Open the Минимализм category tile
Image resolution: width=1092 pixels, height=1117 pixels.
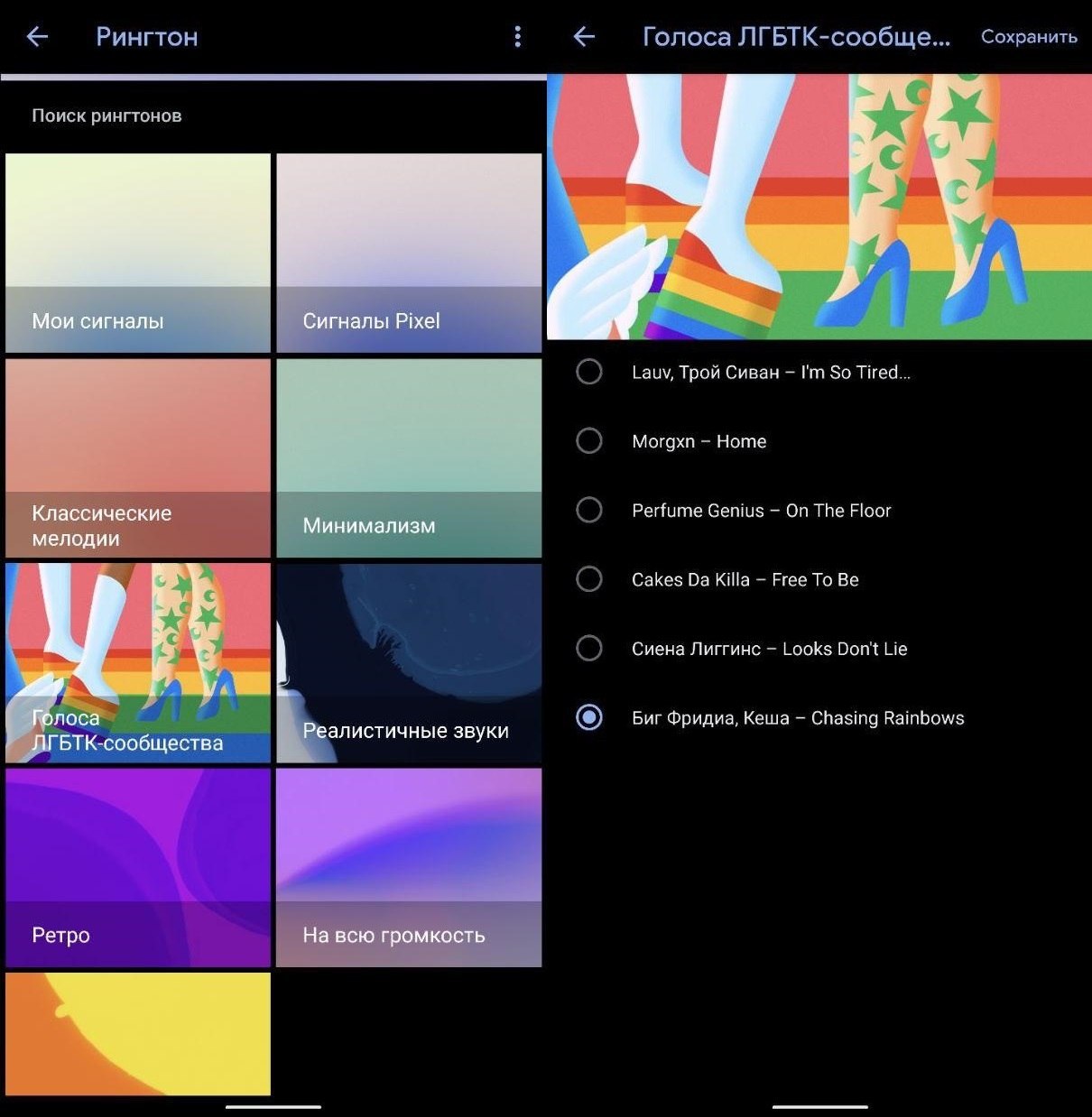(x=409, y=457)
